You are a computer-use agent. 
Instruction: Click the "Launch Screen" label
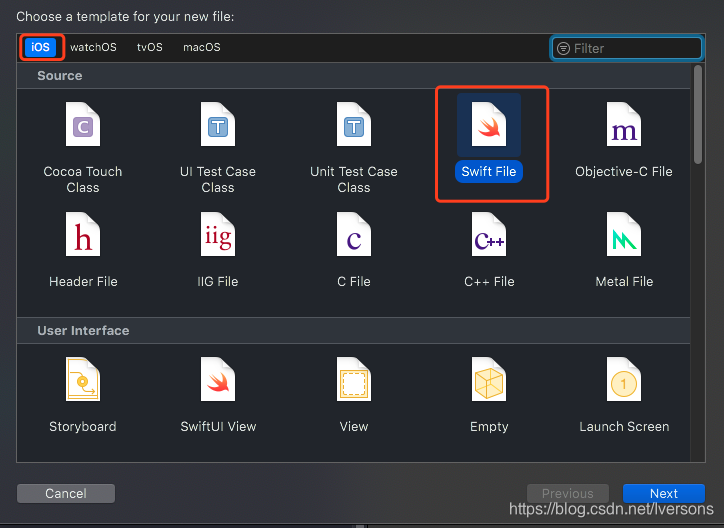tap(624, 426)
